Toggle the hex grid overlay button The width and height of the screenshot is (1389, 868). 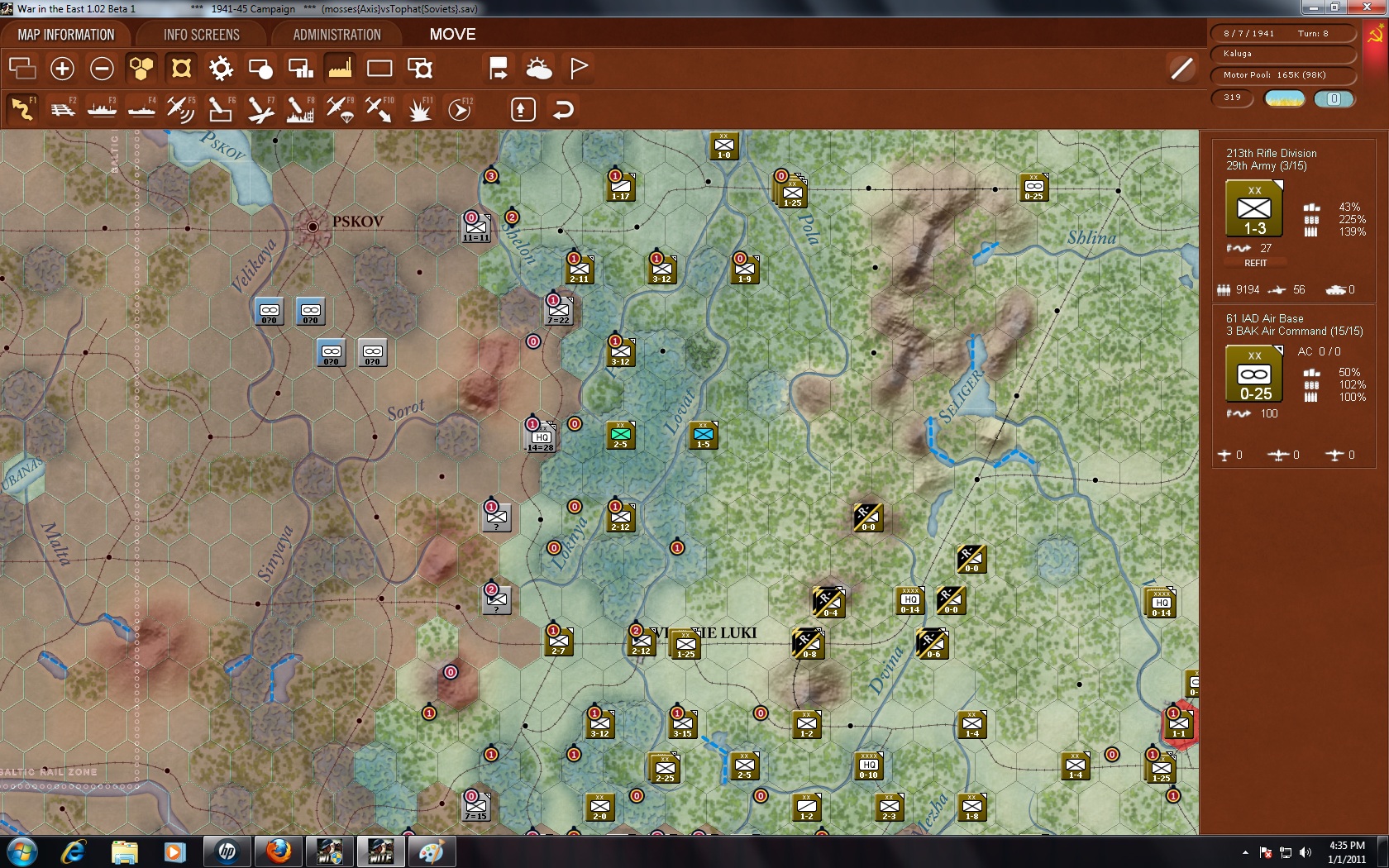pos(141,68)
